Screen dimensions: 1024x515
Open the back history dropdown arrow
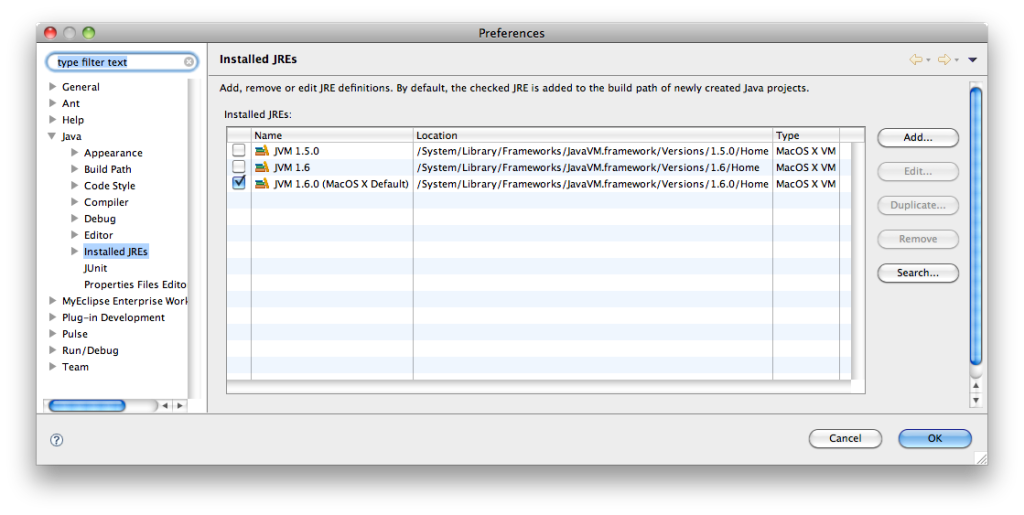pyautogui.click(x=928, y=61)
